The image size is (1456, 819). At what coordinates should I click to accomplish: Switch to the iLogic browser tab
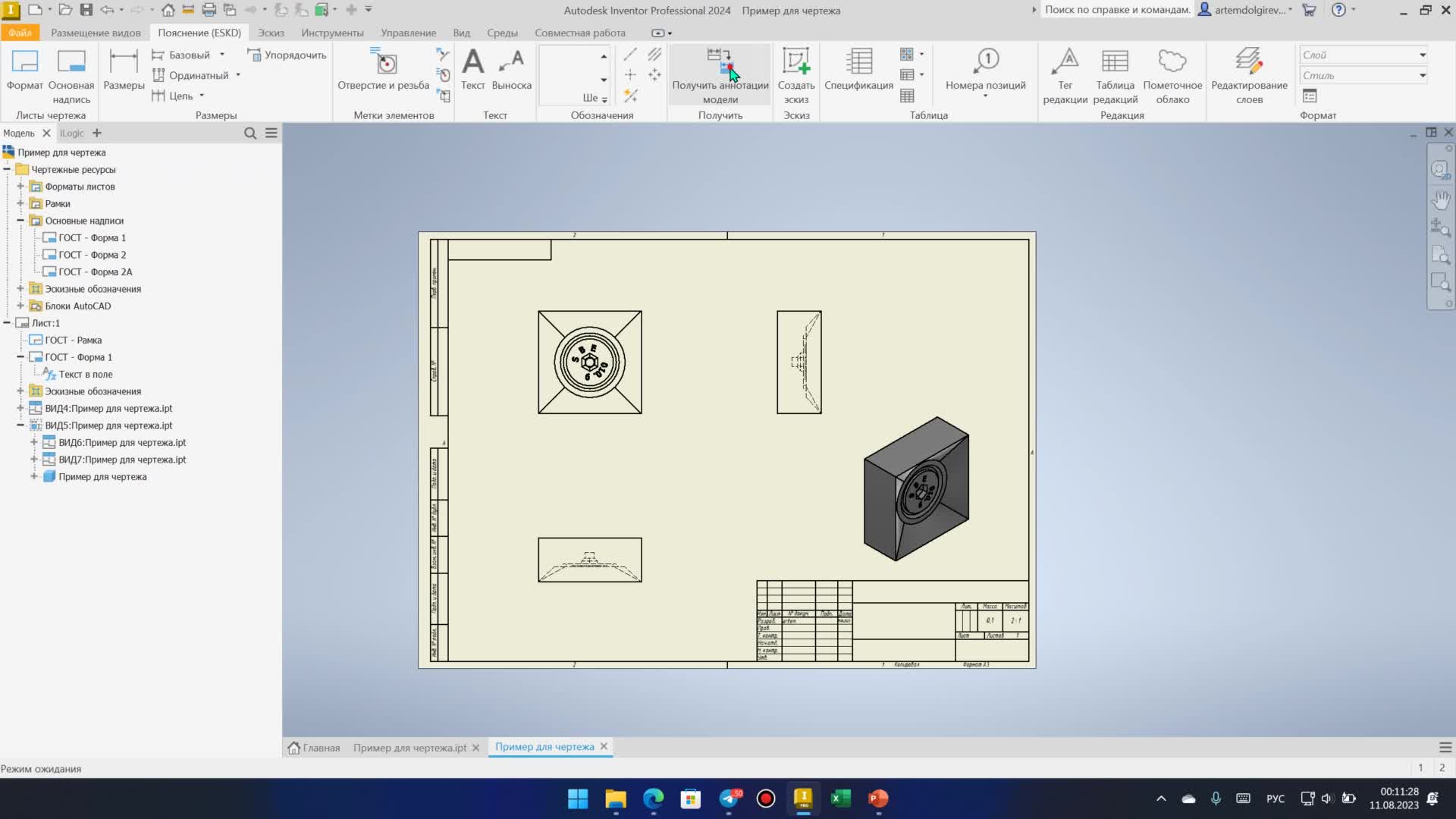click(x=72, y=133)
